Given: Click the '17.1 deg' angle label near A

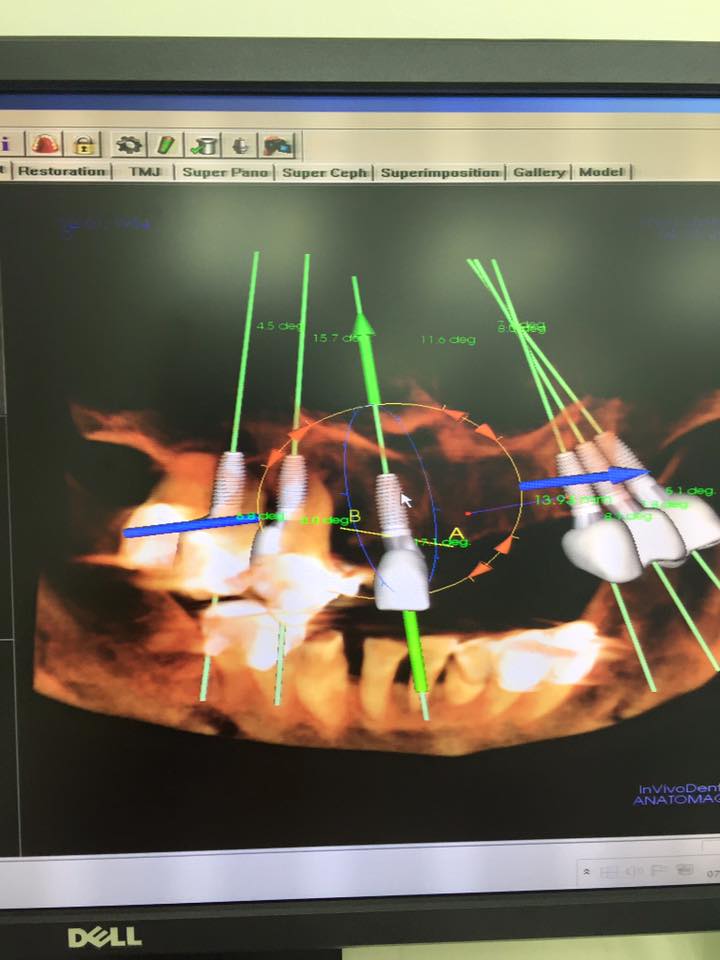Looking at the screenshot, I should [x=442, y=542].
